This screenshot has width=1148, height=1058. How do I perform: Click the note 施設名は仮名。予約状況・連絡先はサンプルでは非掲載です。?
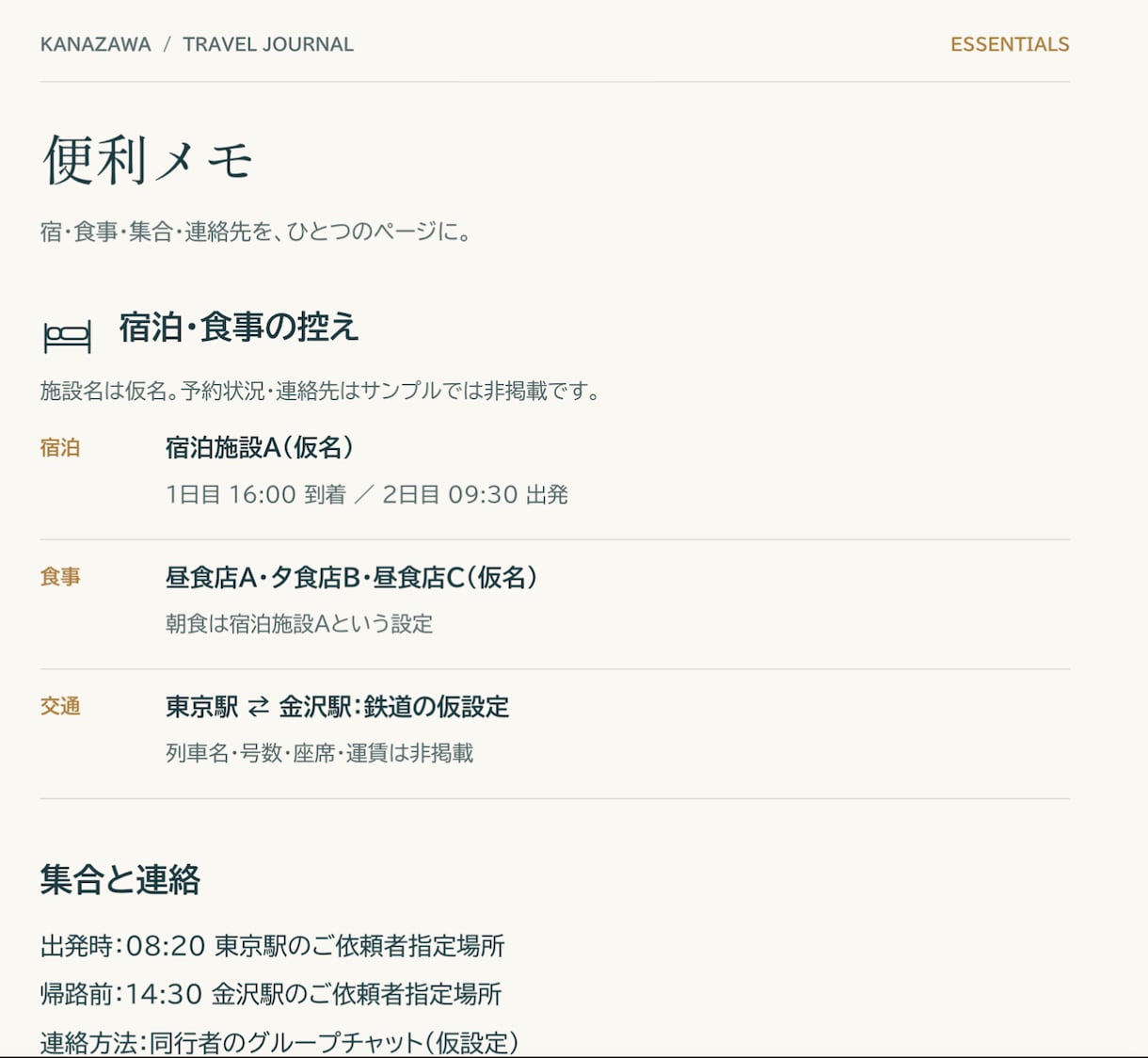(321, 391)
